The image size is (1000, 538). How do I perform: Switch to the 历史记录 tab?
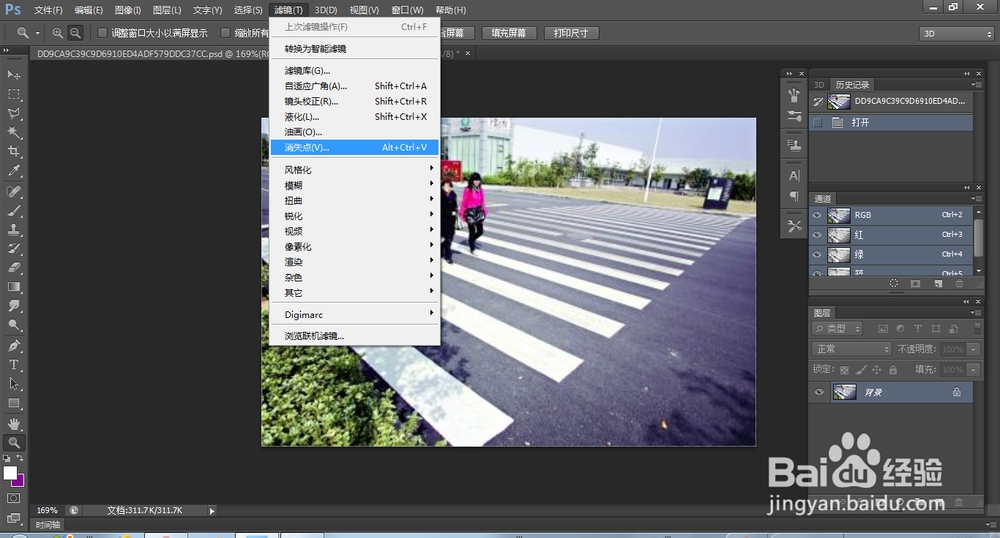click(x=852, y=85)
